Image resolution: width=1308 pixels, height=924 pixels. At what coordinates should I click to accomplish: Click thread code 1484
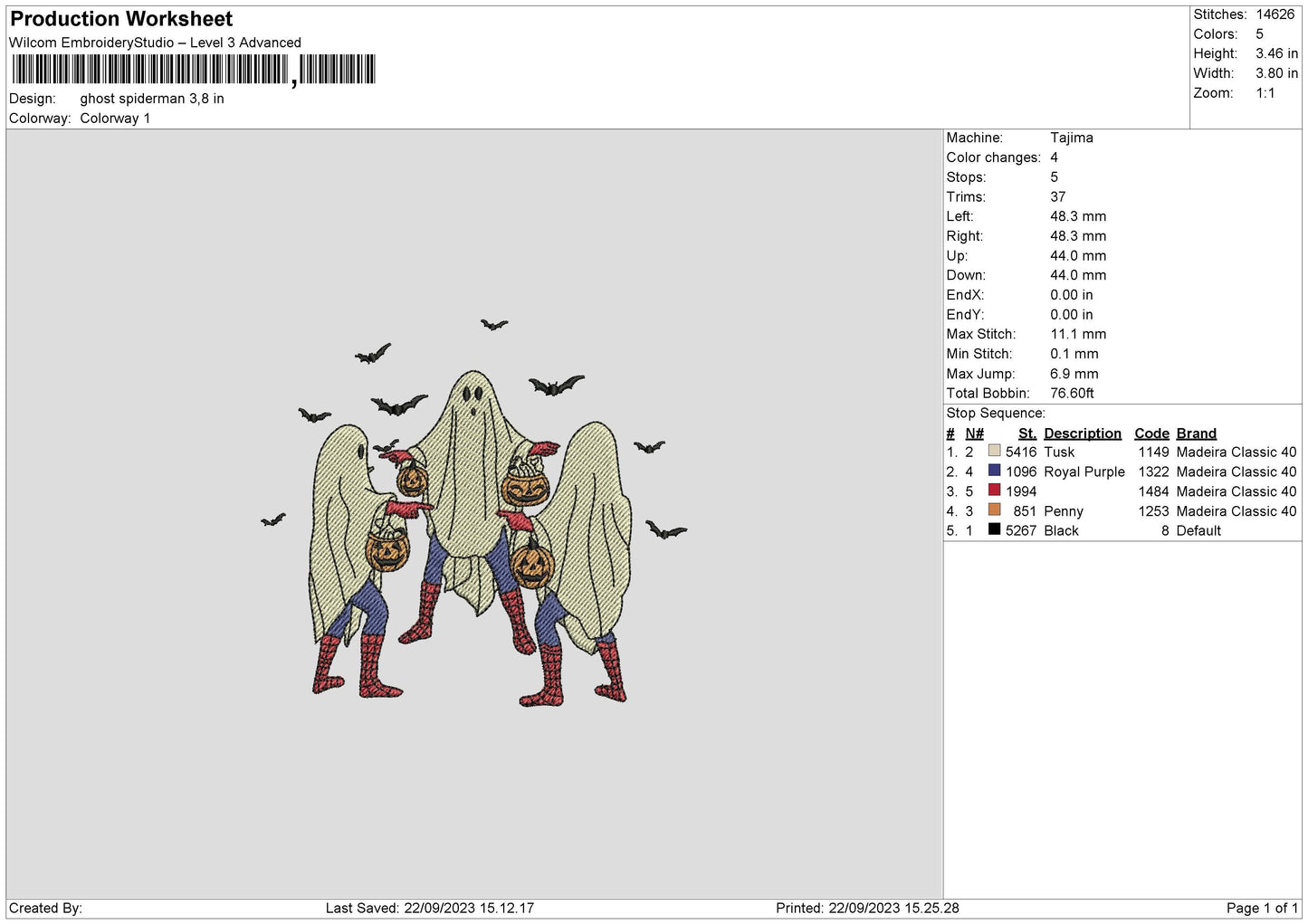click(1154, 491)
